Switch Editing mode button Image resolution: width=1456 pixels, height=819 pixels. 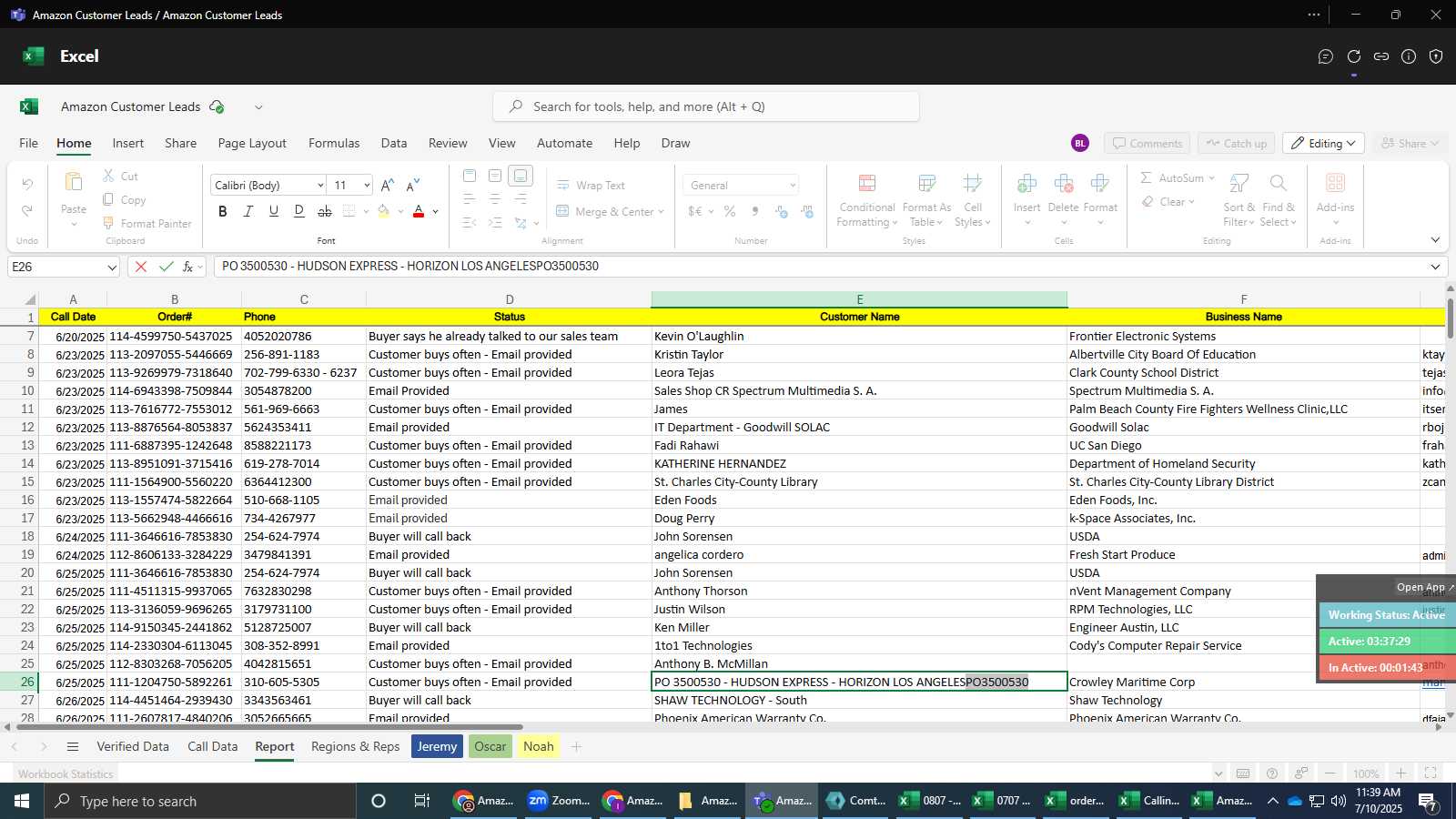click(x=1323, y=144)
